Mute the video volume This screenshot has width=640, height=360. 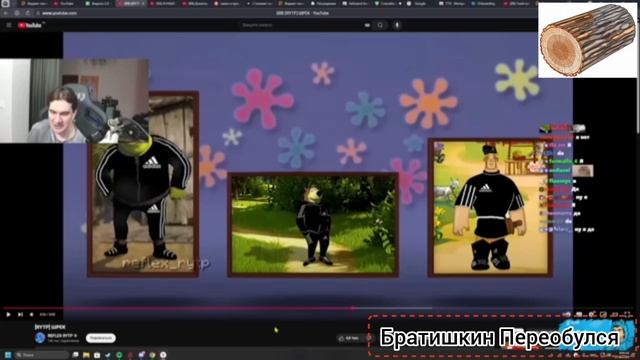pyautogui.click(x=31, y=315)
